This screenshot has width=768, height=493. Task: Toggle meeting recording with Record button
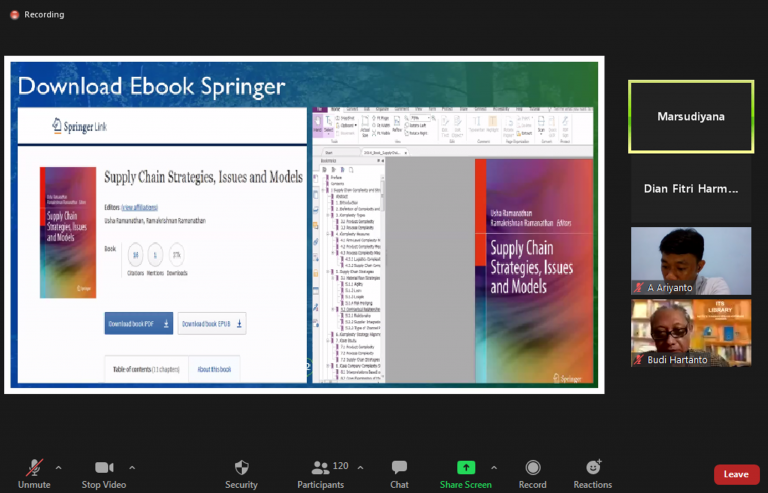532,467
